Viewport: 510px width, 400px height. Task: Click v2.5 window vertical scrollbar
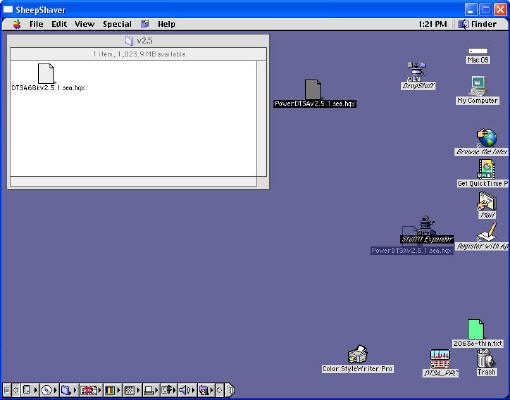(262, 118)
